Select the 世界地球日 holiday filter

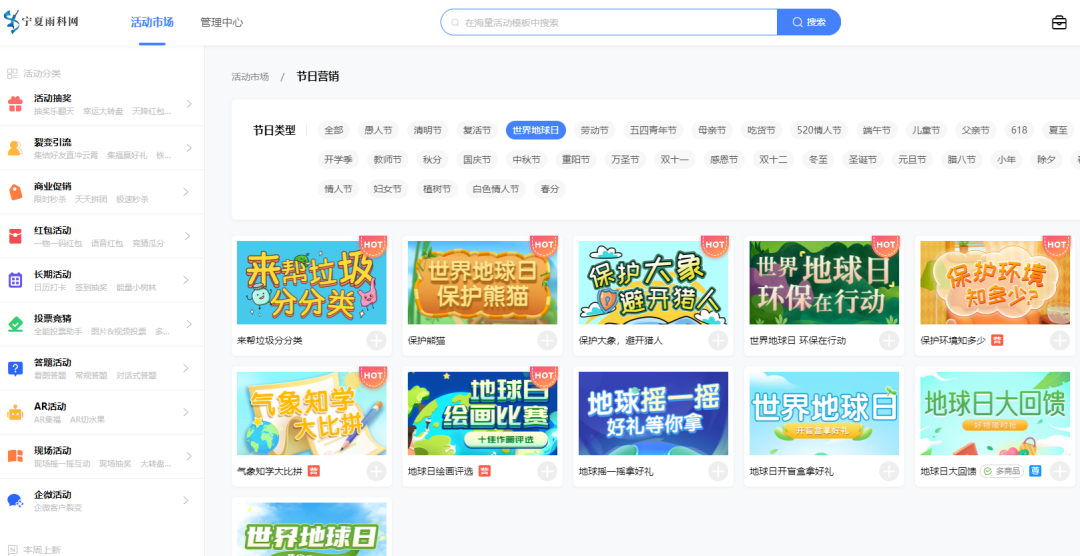(x=536, y=130)
